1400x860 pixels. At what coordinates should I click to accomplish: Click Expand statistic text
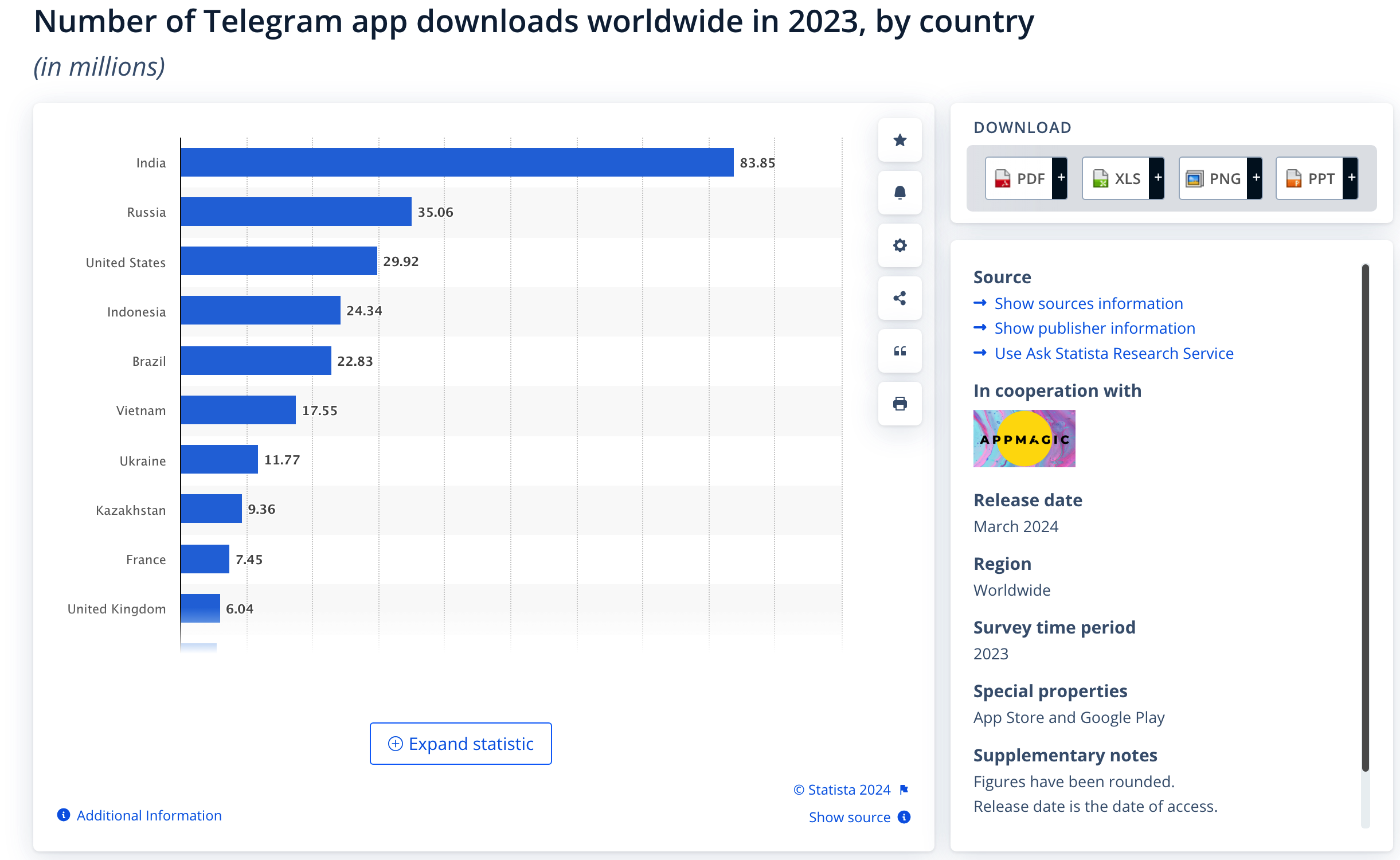pyautogui.click(x=471, y=744)
